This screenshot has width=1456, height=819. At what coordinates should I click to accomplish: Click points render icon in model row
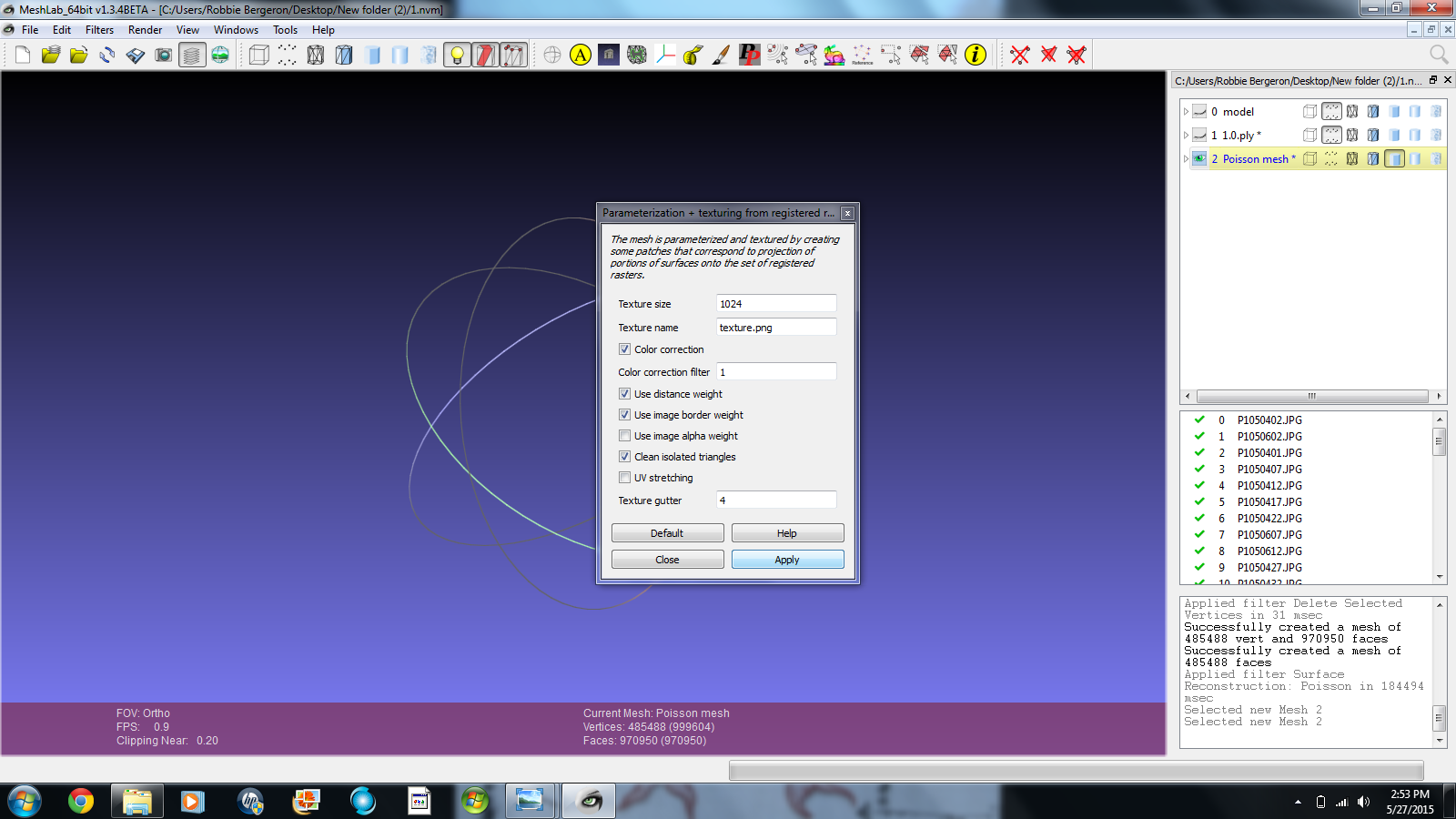click(1331, 111)
